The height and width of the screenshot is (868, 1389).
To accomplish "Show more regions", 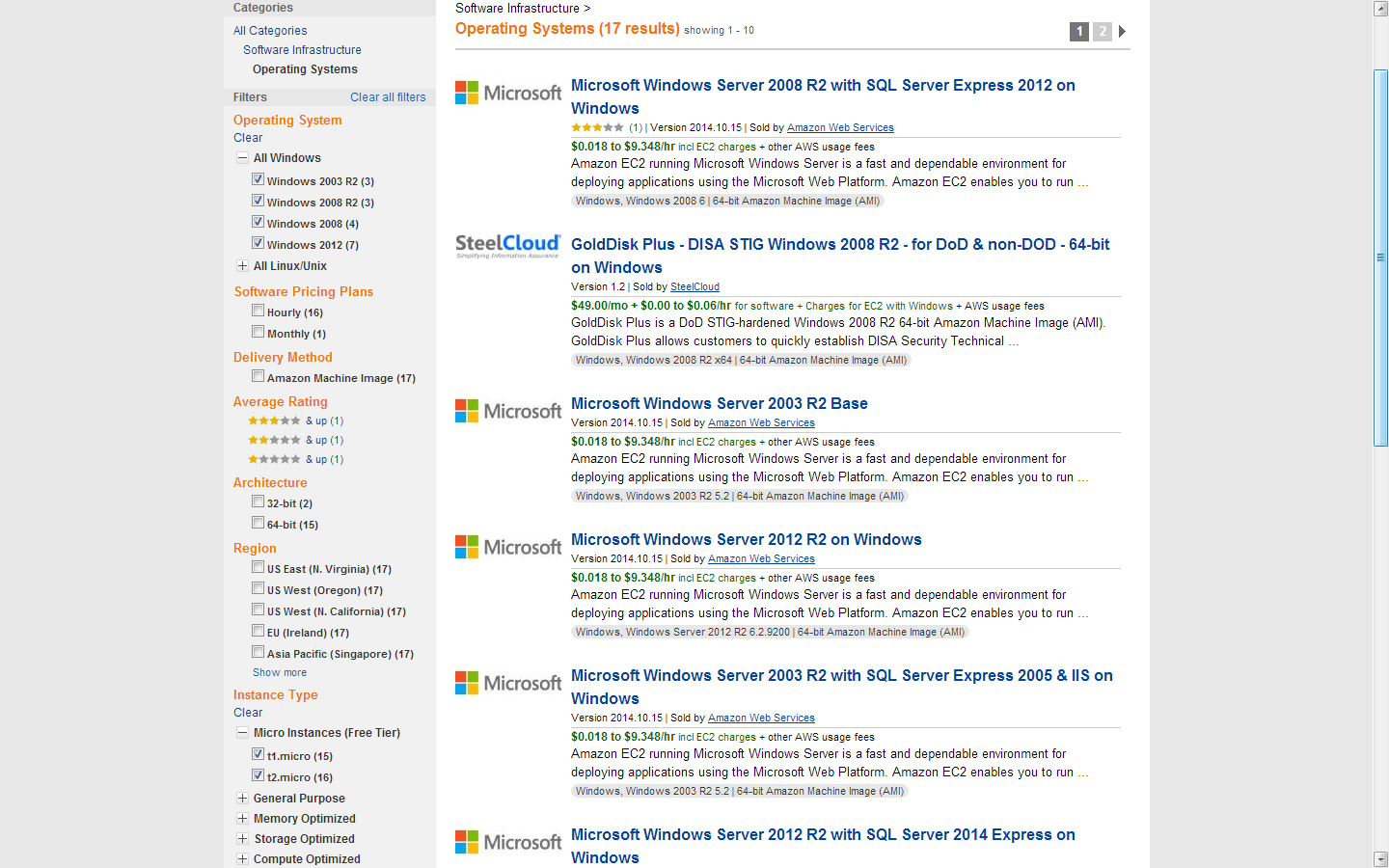I will [x=280, y=673].
